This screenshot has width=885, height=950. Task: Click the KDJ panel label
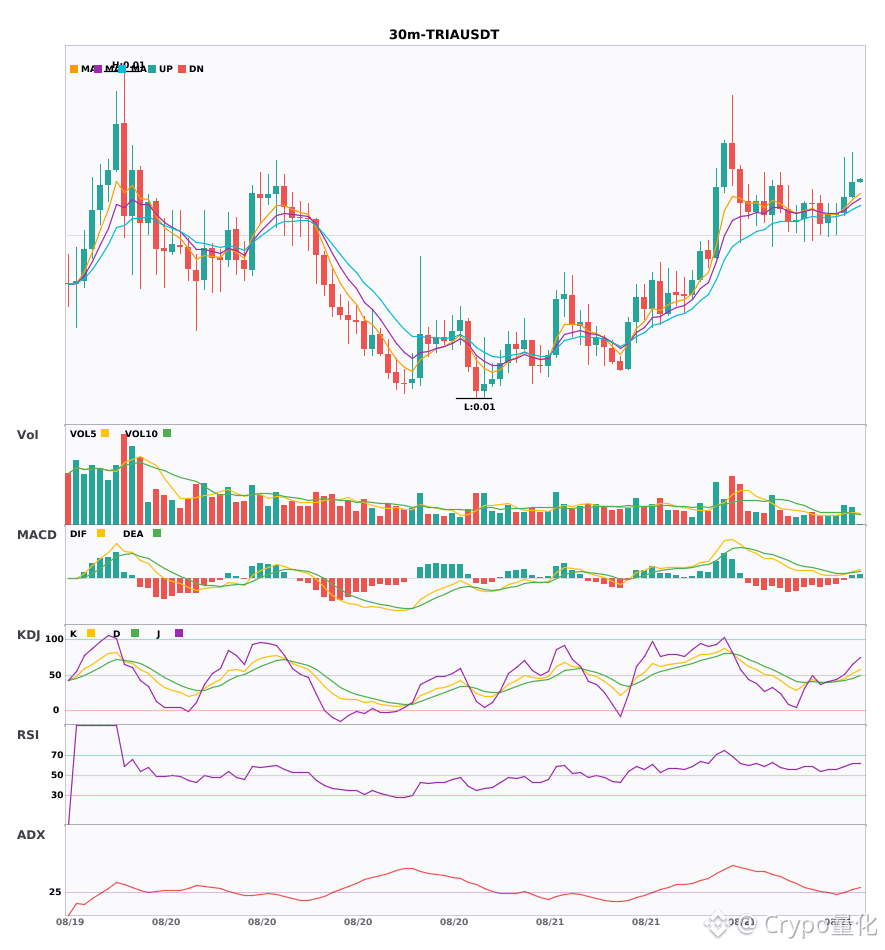[x=28, y=635]
